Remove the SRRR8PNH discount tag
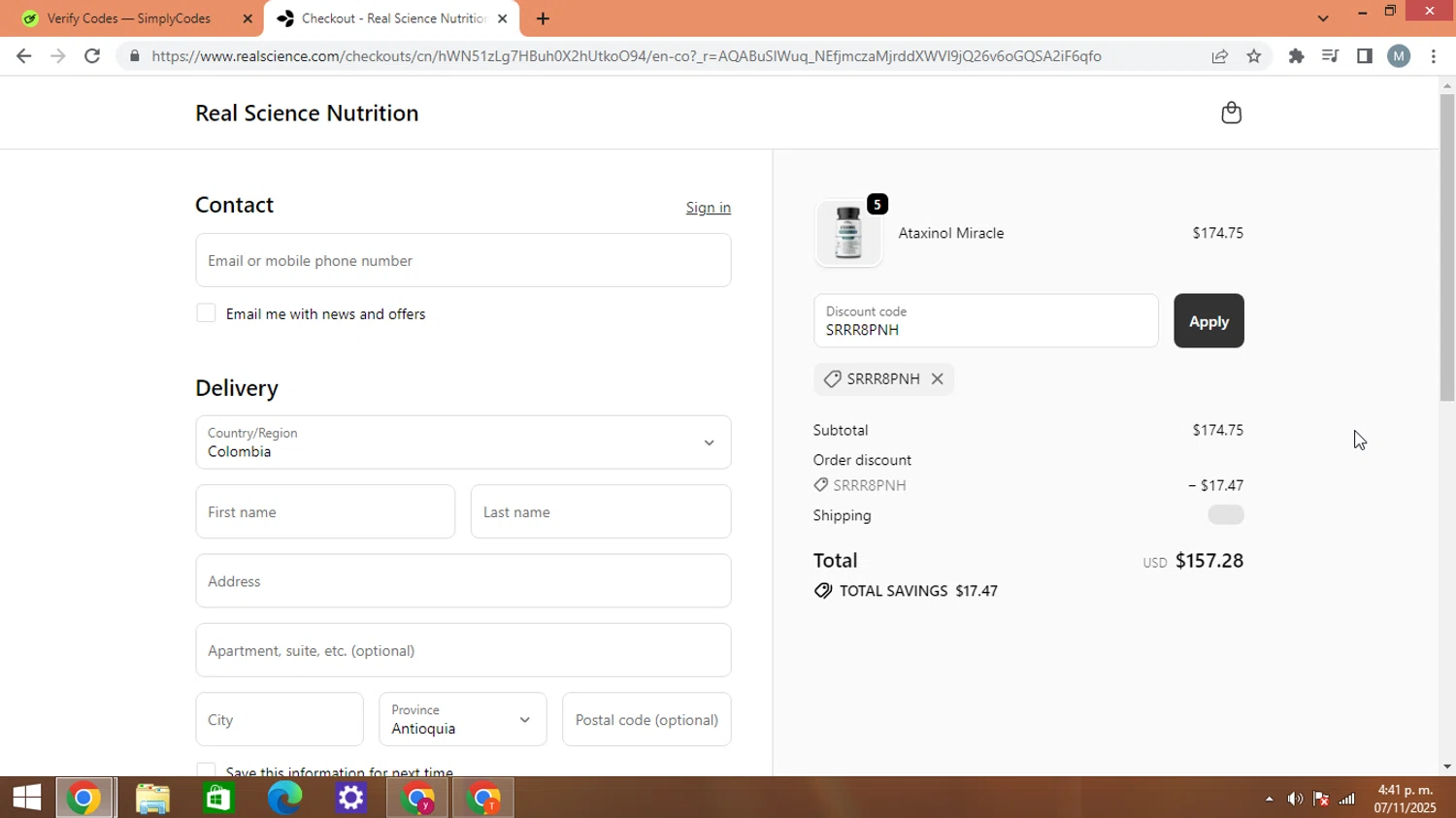Screen dimensions: 1456x818 [x=937, y=378]
